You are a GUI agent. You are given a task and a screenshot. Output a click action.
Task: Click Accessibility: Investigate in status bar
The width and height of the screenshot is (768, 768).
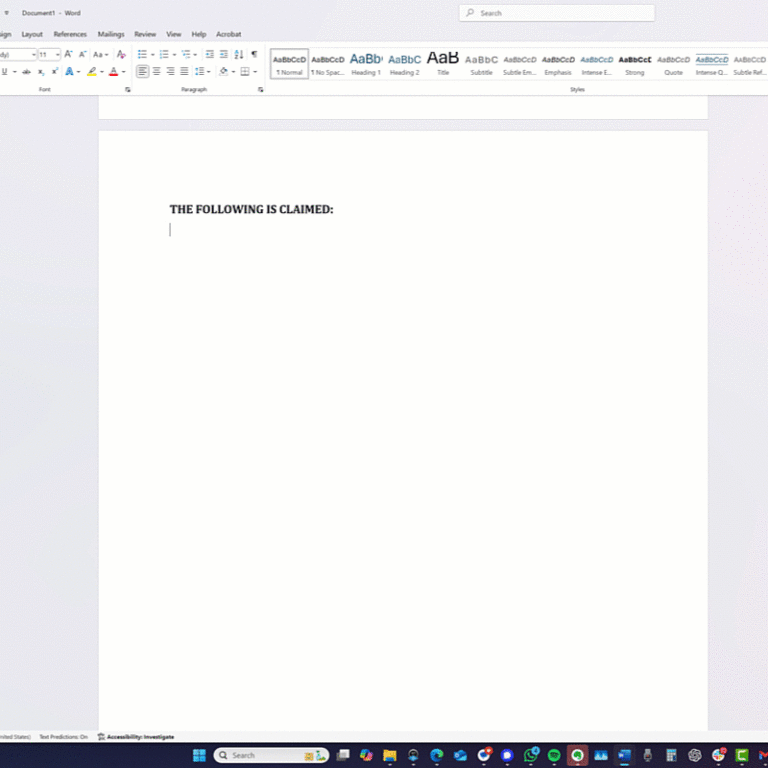point(136,737)
